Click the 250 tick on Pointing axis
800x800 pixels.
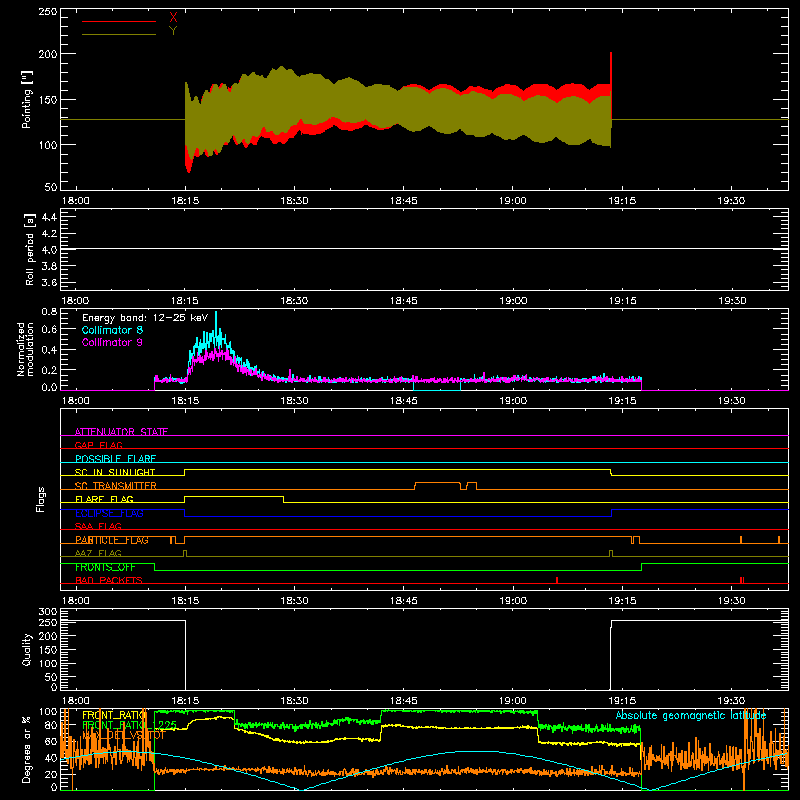(x=47, y=12)
